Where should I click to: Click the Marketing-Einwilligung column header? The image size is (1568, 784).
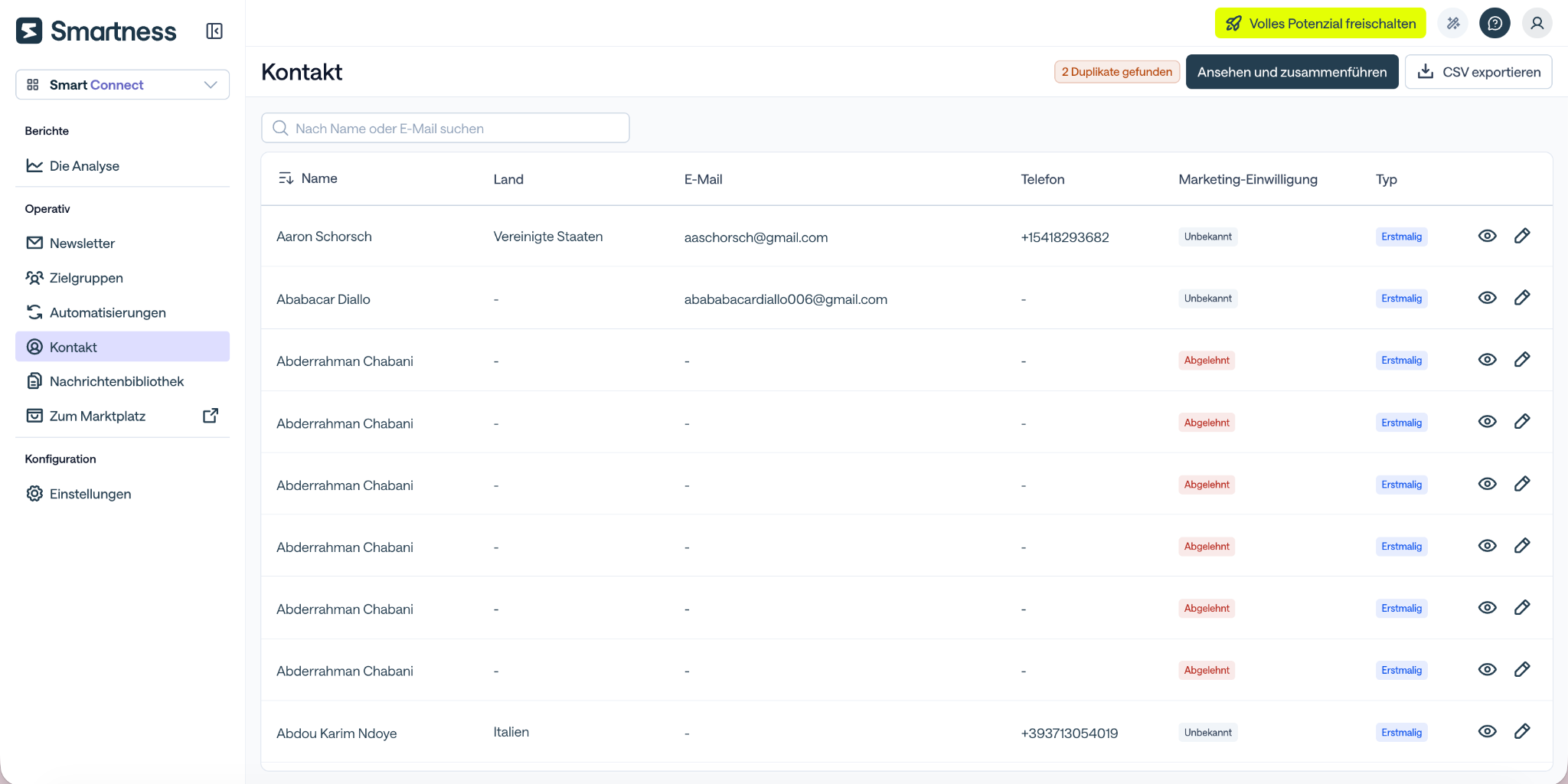[x=1248, y=179]
